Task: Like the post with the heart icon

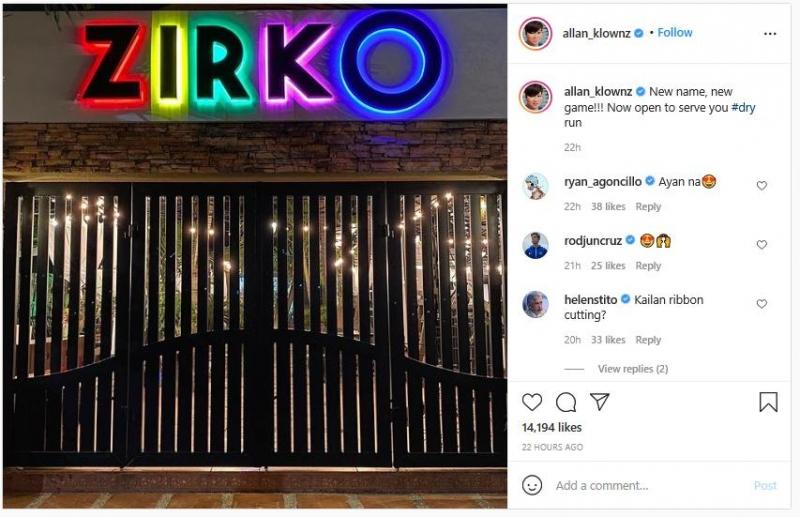Action: coord(532,402)
